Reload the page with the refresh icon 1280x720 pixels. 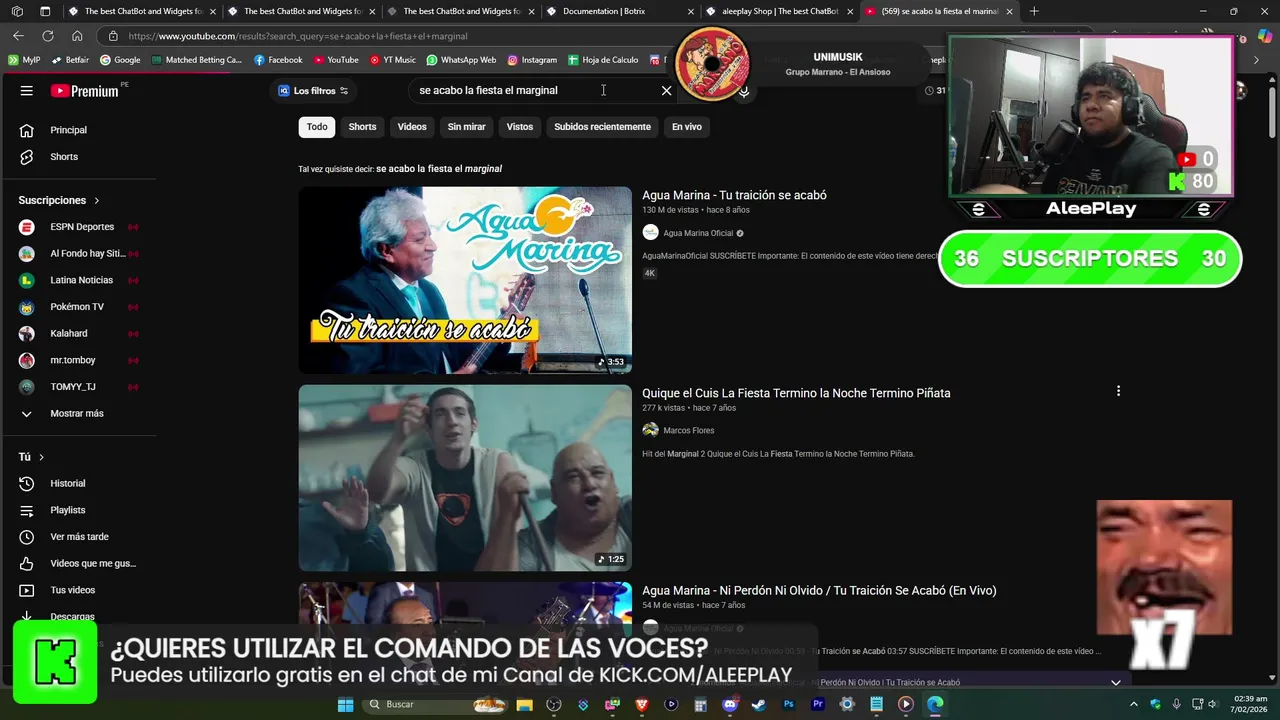(47, 36)
